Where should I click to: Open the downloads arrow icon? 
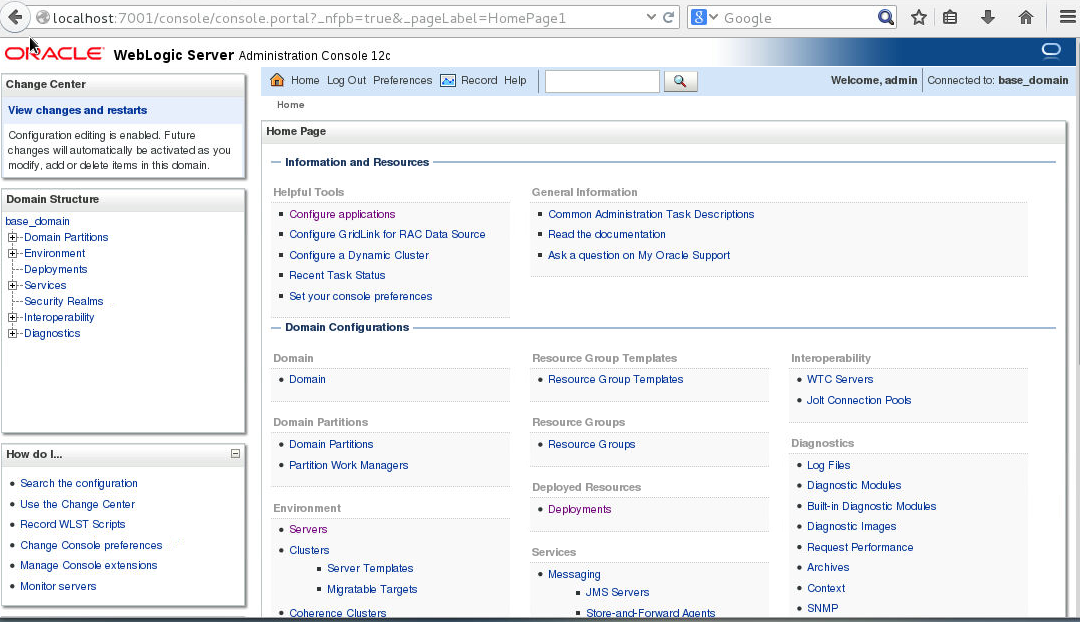pos(988,17)
